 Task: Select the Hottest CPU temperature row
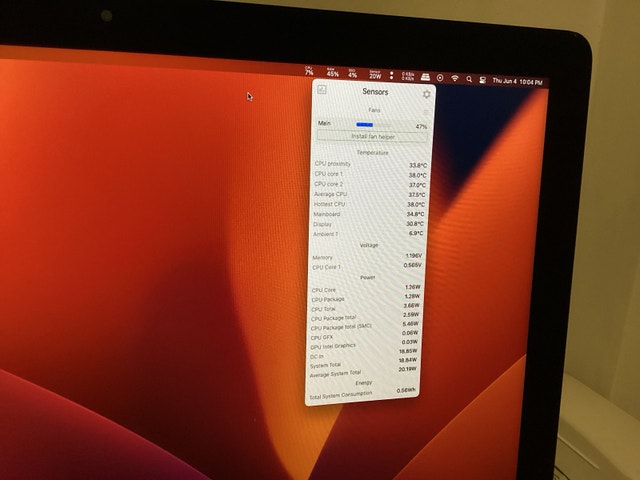[x=369, y=204]
